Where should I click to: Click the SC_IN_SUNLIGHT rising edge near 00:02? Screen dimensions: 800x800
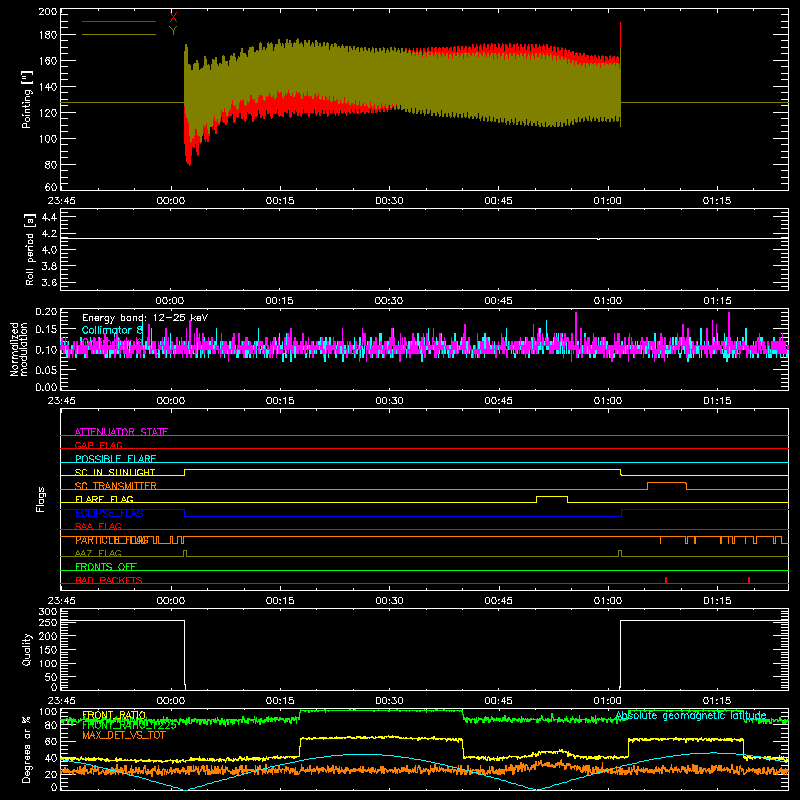click(184, 472)
